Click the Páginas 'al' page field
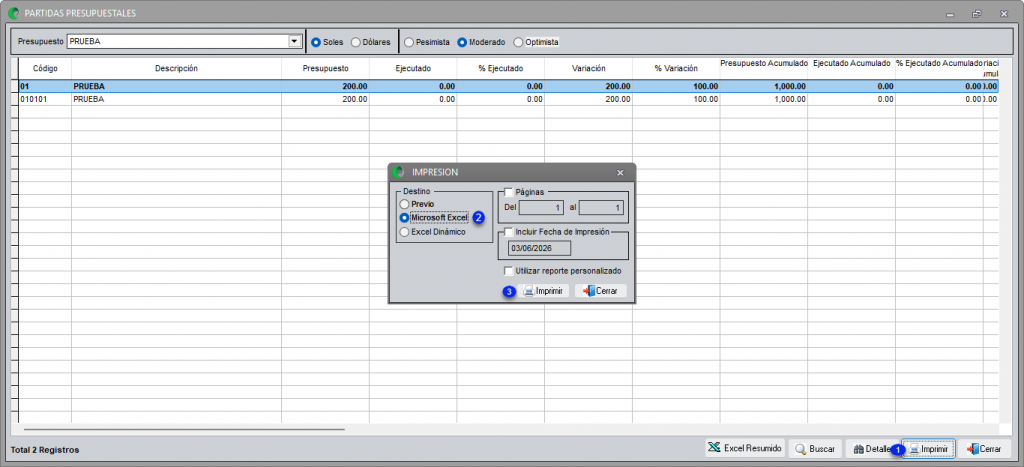The height and width of the screenshot is (467, 1024). pyautogui.click(x=601, y=208)
